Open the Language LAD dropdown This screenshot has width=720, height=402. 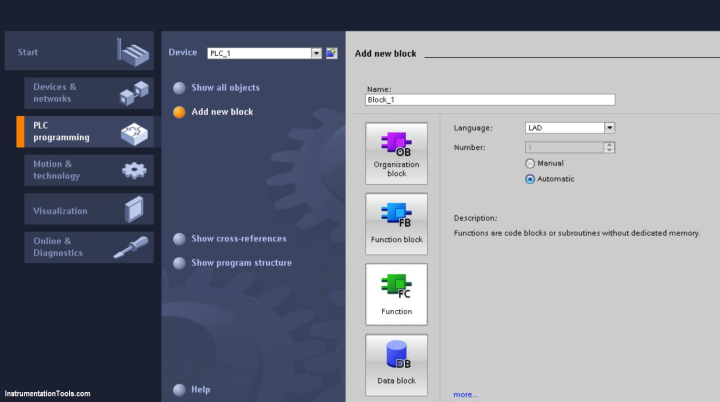click(609, 128)
